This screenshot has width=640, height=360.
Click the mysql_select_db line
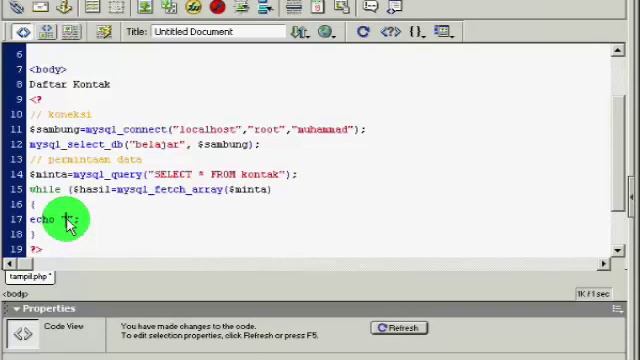144,144
